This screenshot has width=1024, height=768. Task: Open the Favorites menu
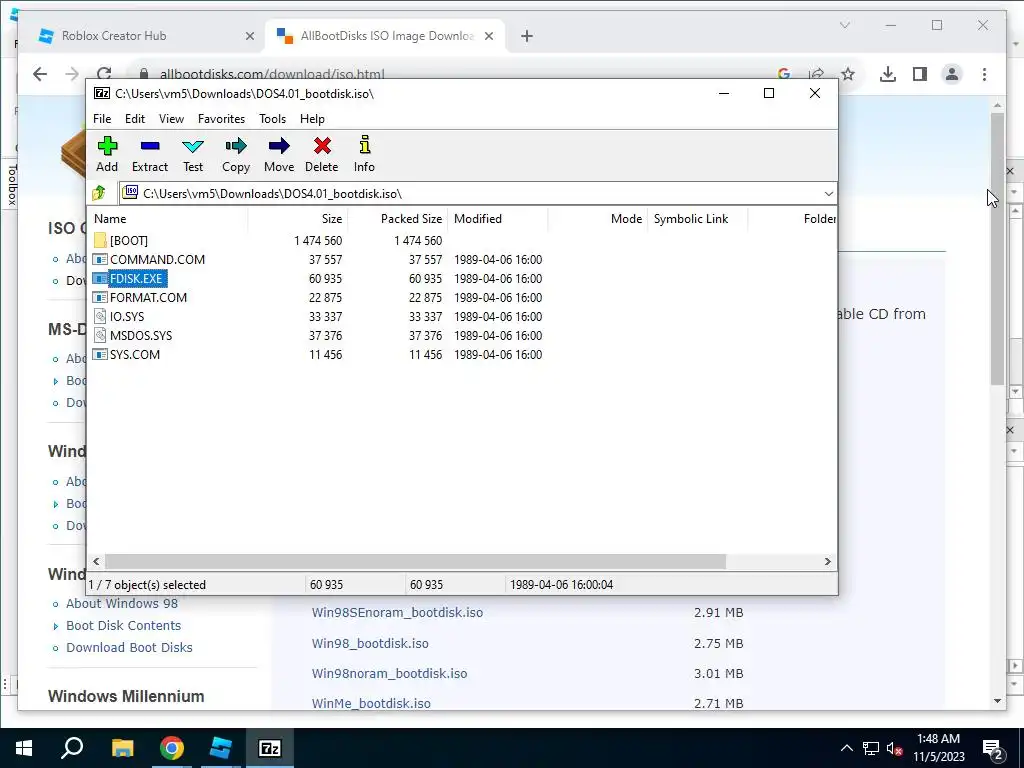(x=221, y=119)
